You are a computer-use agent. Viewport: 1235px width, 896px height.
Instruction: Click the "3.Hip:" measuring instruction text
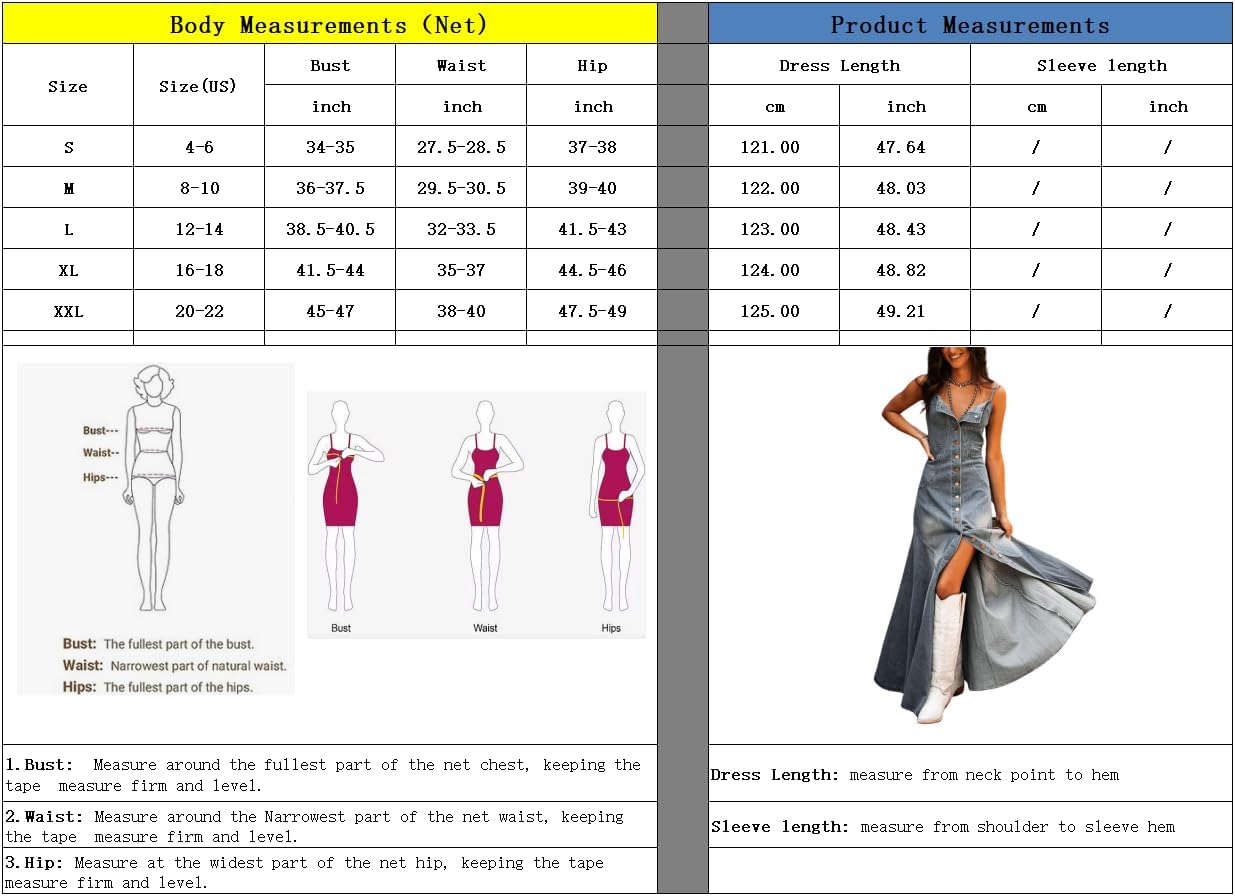pos(305,872)
